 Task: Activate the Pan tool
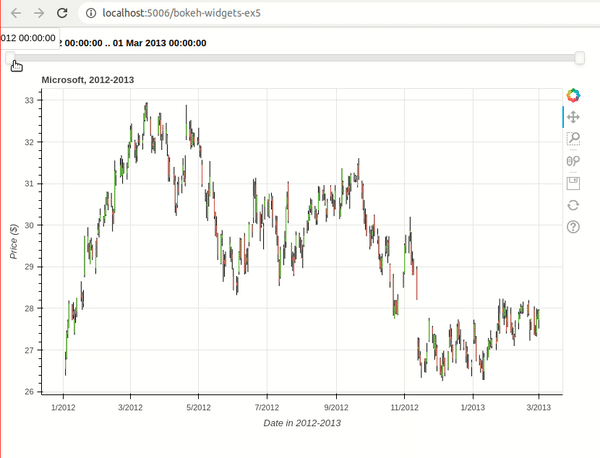[573, 117]
